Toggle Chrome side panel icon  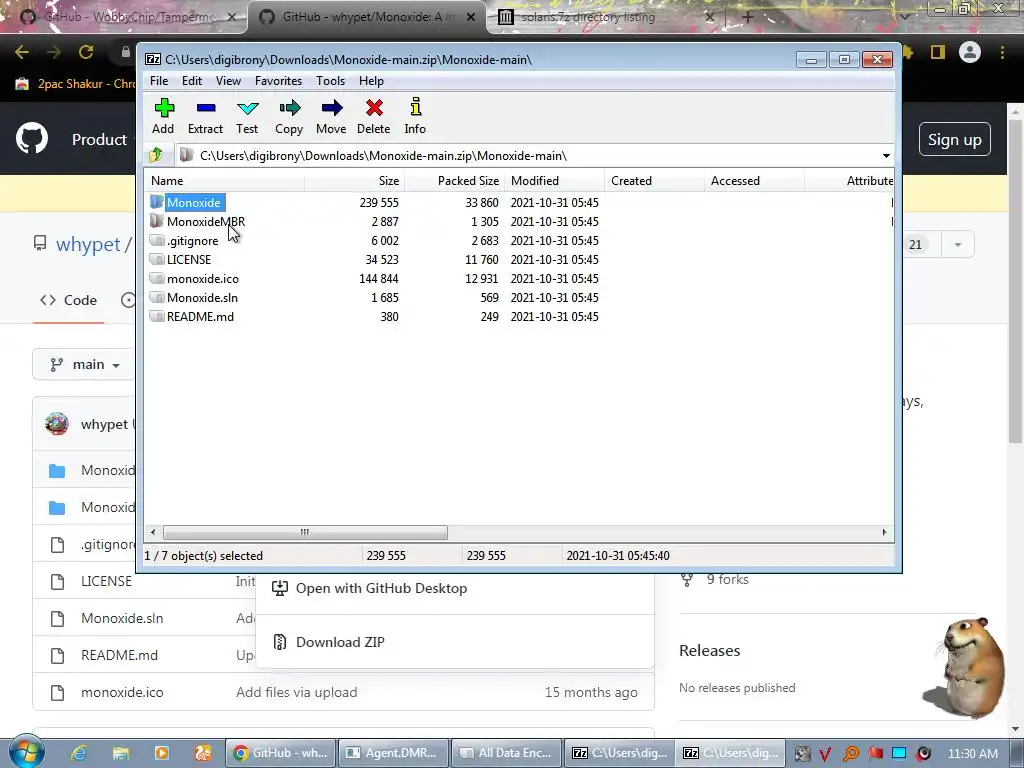(938, 52)
